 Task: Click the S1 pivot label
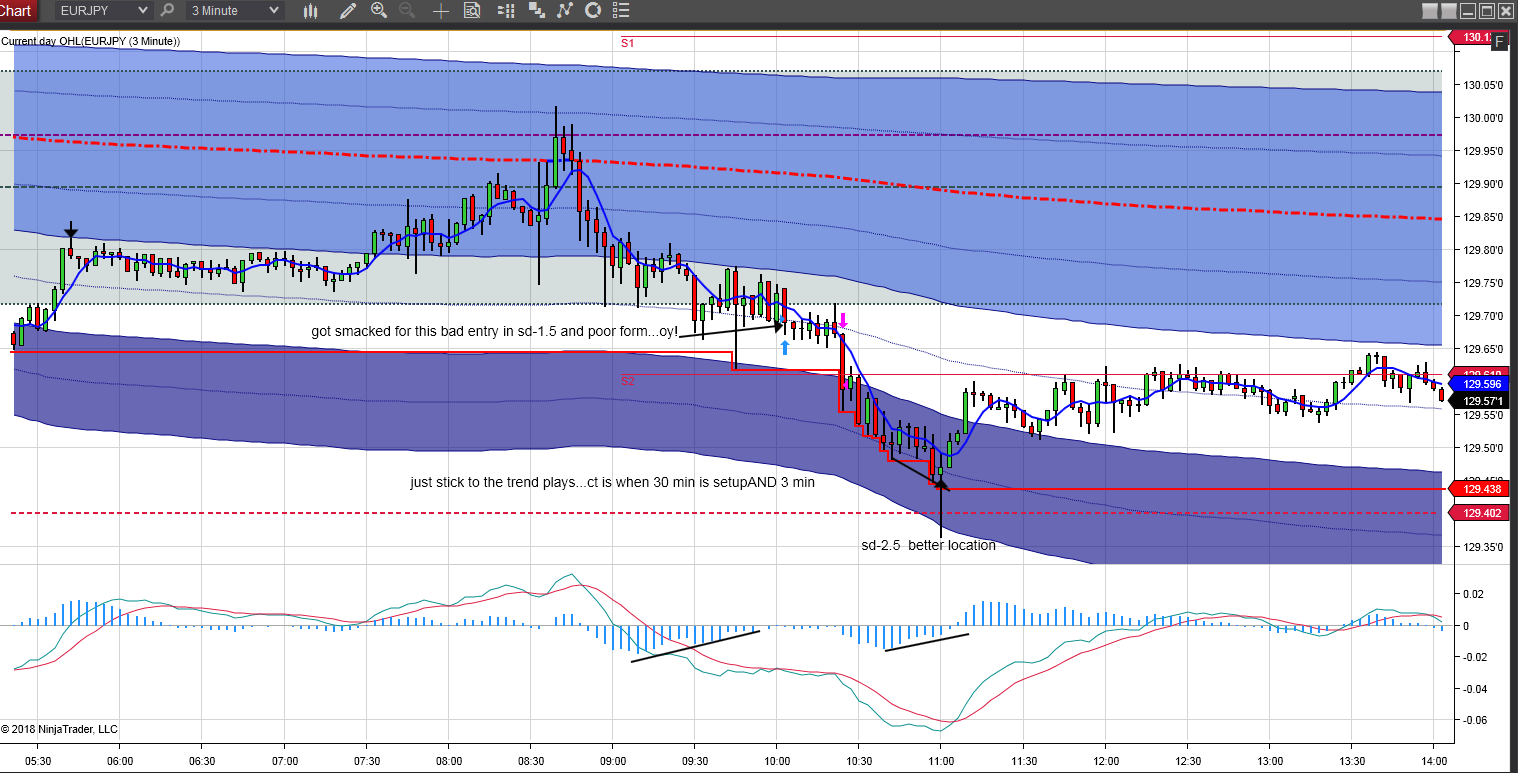627,43
